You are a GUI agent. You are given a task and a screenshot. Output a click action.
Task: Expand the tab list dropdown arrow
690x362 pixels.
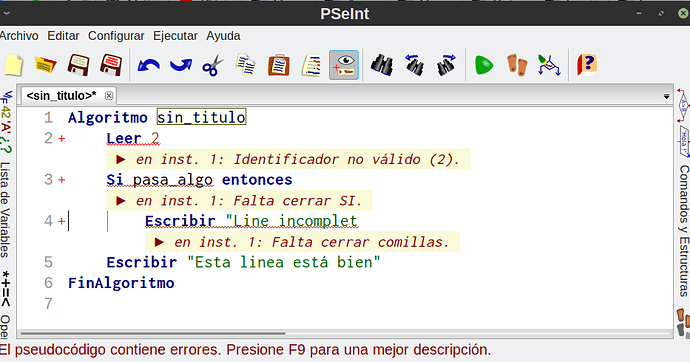(667, 96)
